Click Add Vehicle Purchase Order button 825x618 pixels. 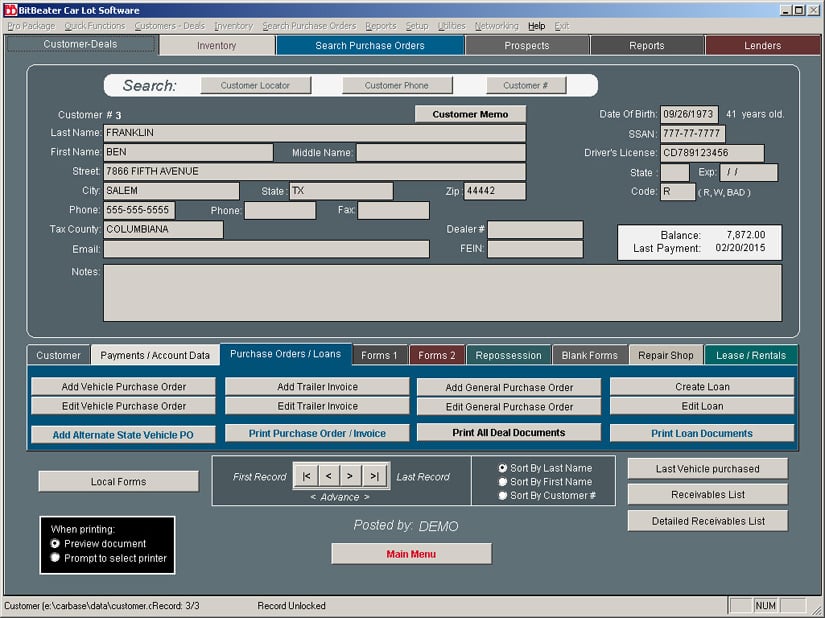124,387
